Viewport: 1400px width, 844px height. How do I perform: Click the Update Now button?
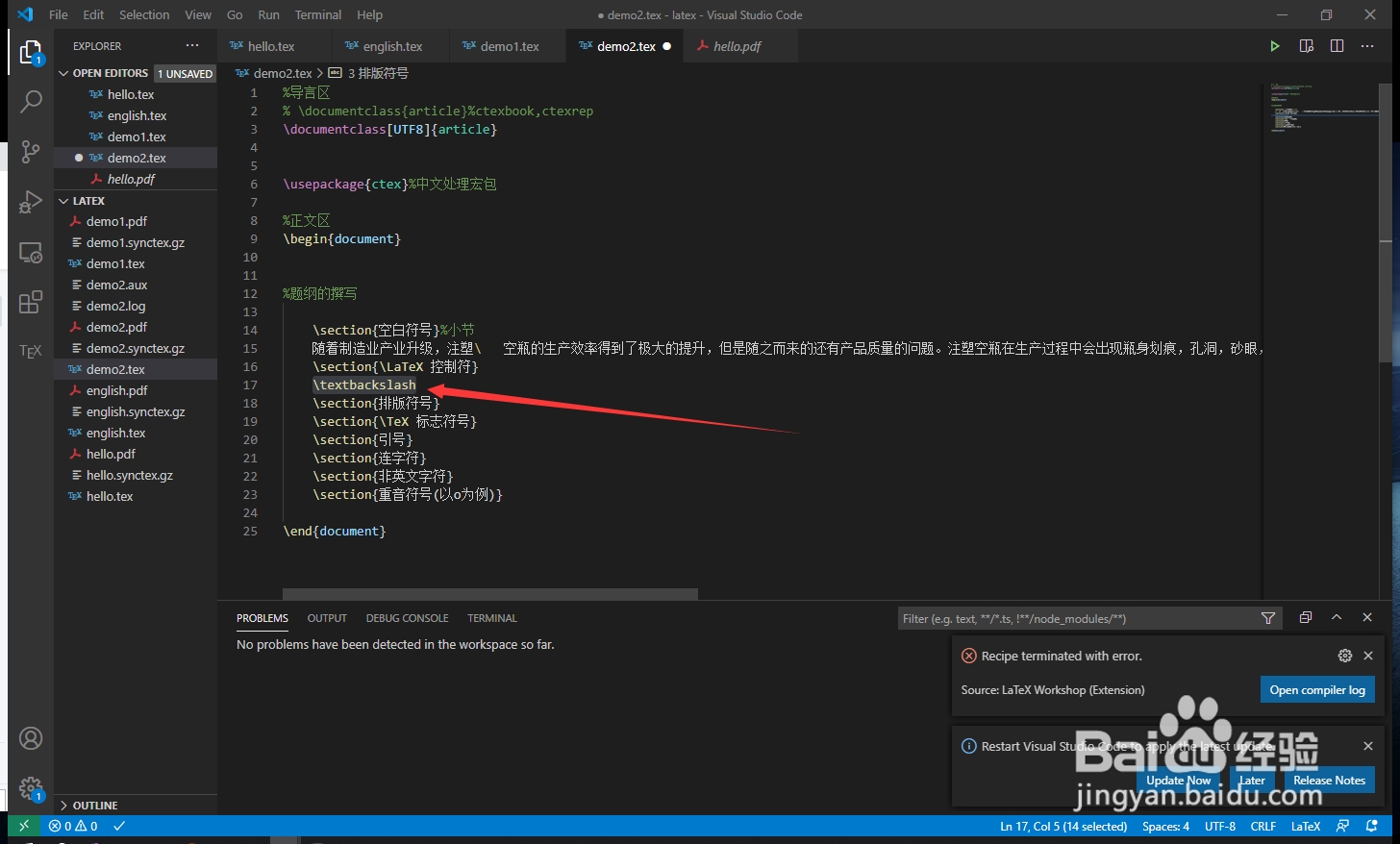[x=1178, y=780]
